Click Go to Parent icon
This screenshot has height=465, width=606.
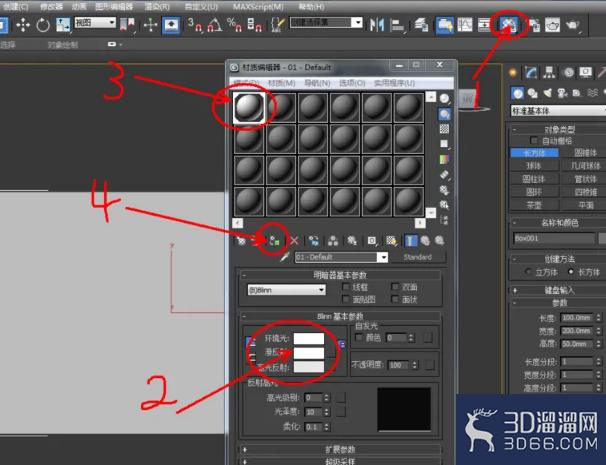(x=425, y=241)
